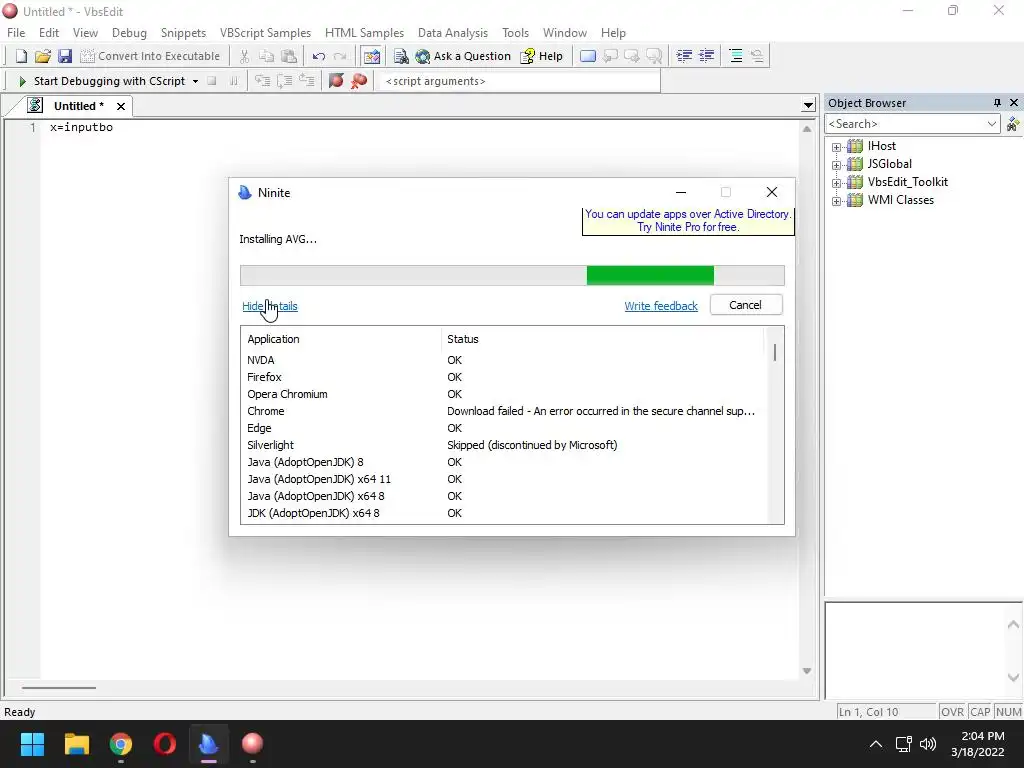Click the stop debugging square icon
1024x768 pixels.
(x=212, y=81)
